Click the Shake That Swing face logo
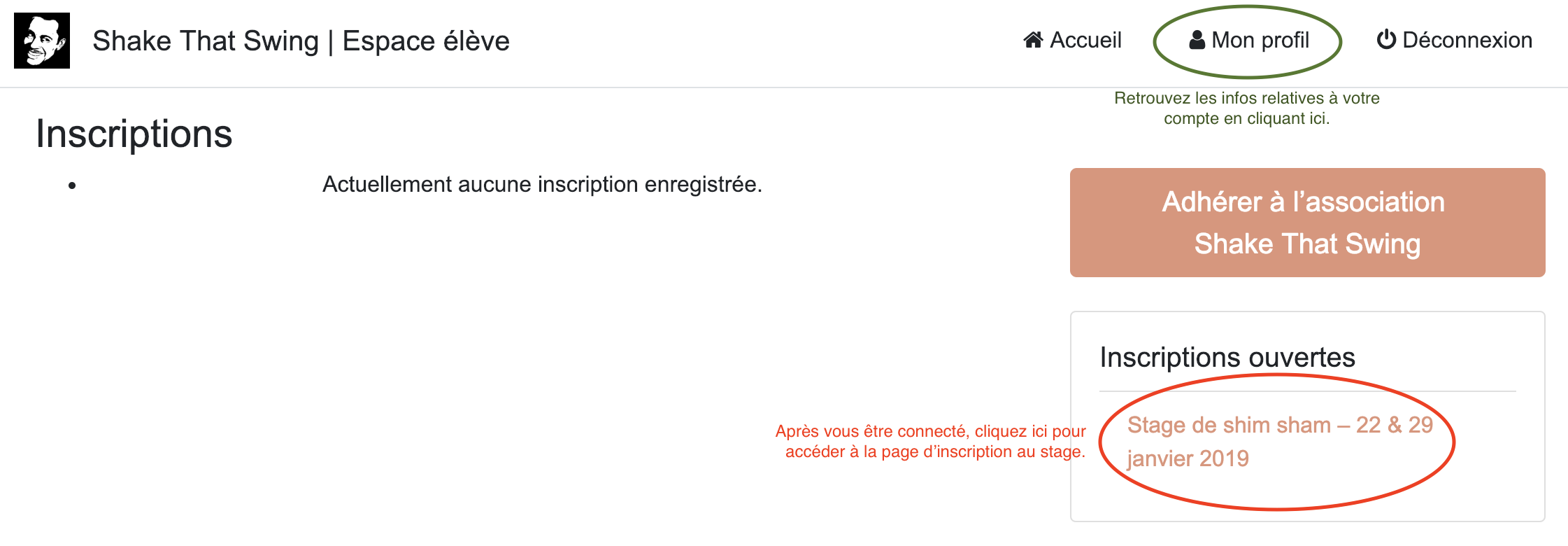The height and width of the screenshot is (546, 1568). pos(42,41)
